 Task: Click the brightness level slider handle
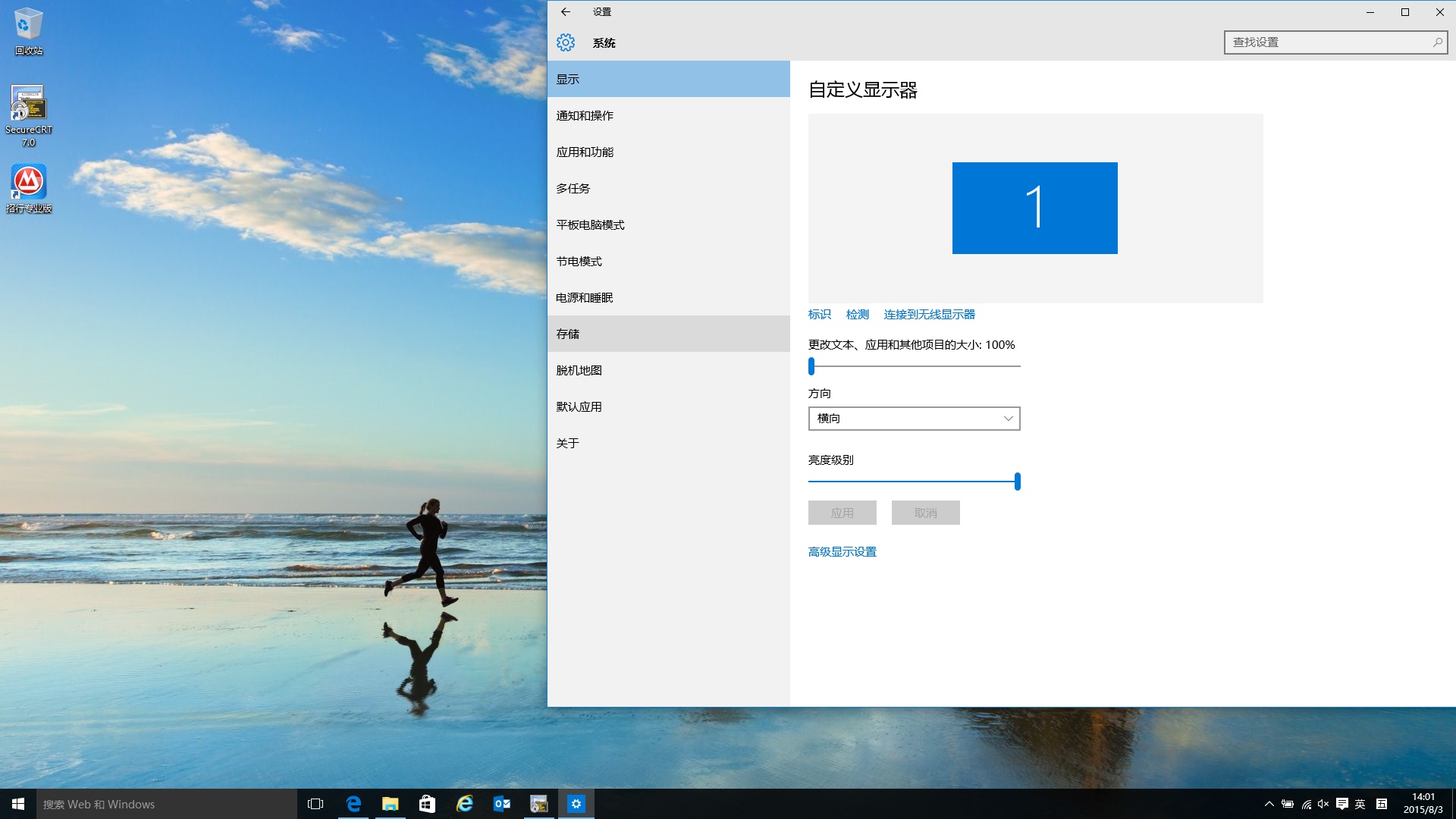pyautogui.click(x=1017, y=482)
